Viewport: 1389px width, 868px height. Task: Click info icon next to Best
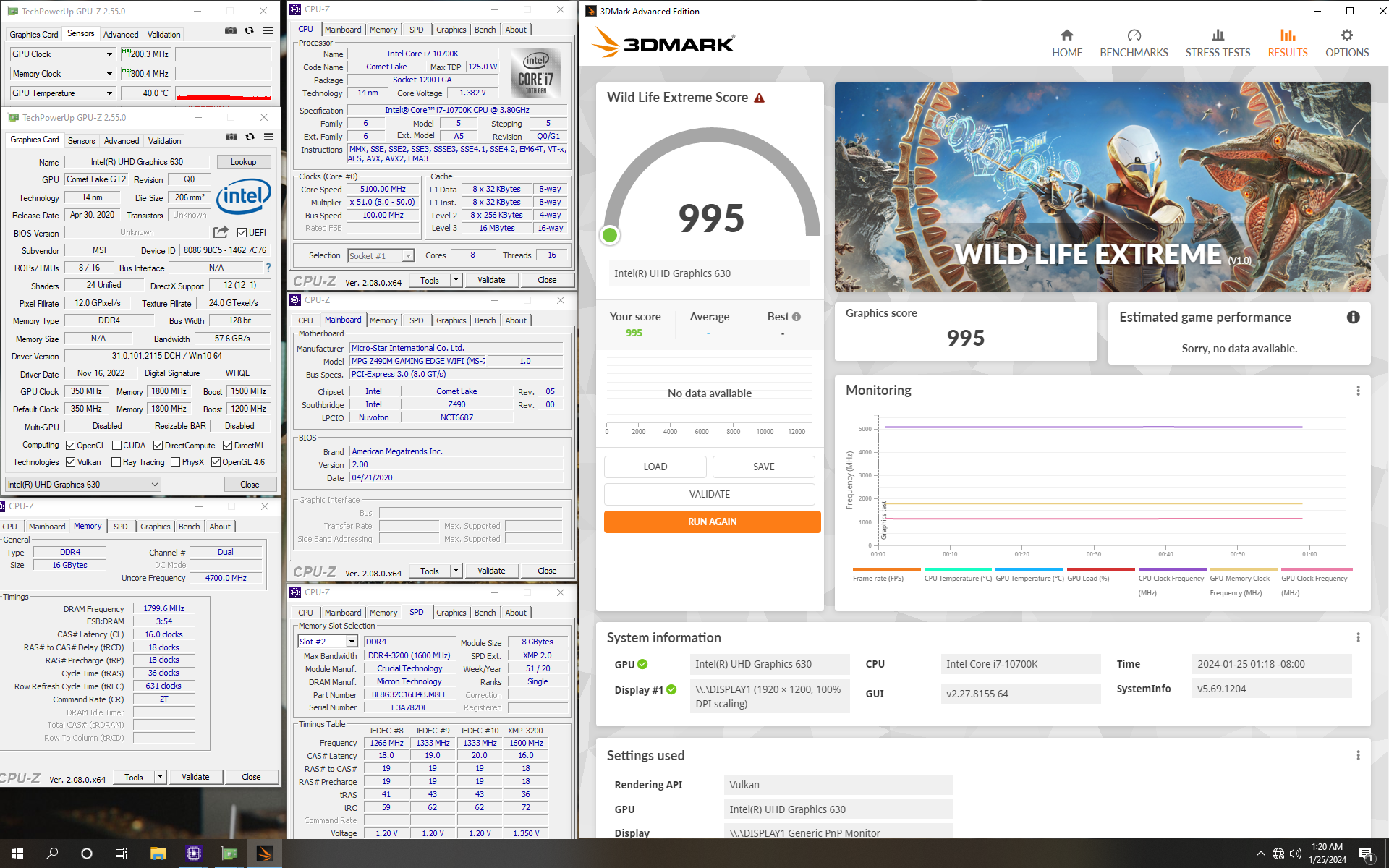coord(796,317)
